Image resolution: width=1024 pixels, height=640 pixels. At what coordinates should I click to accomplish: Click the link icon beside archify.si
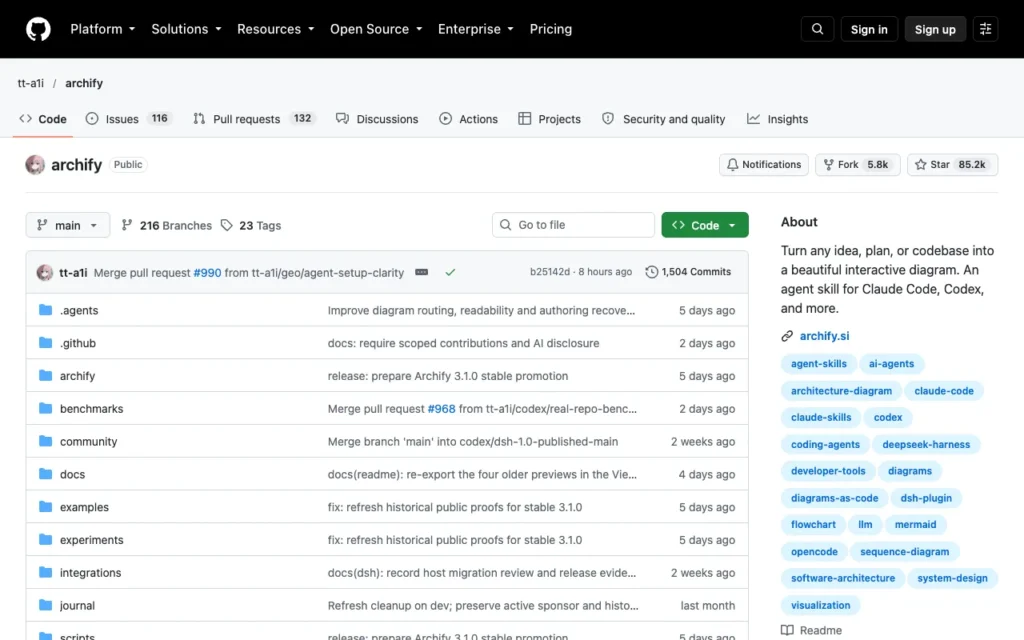787,336
